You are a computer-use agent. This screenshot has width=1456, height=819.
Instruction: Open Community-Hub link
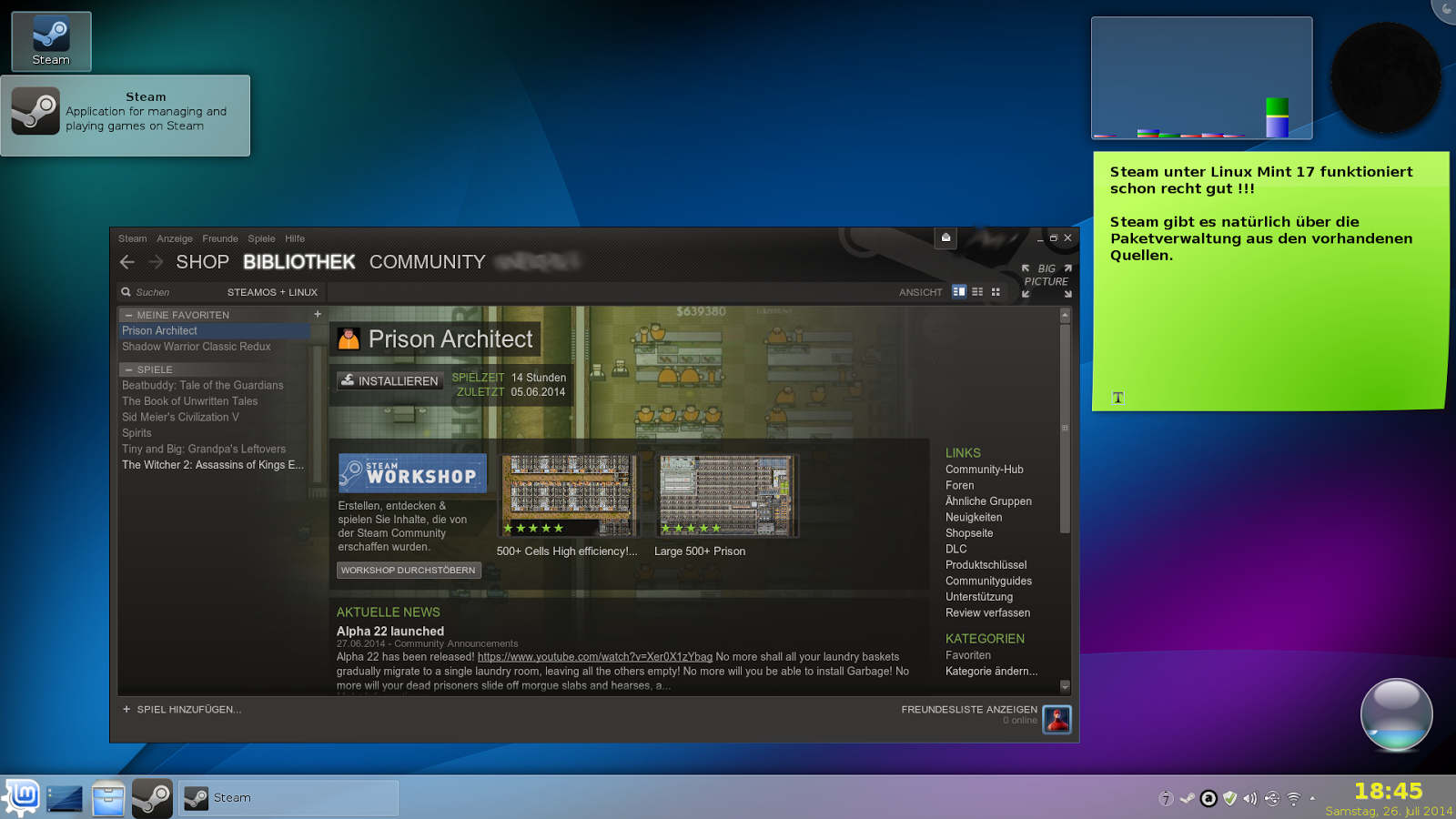985,470
